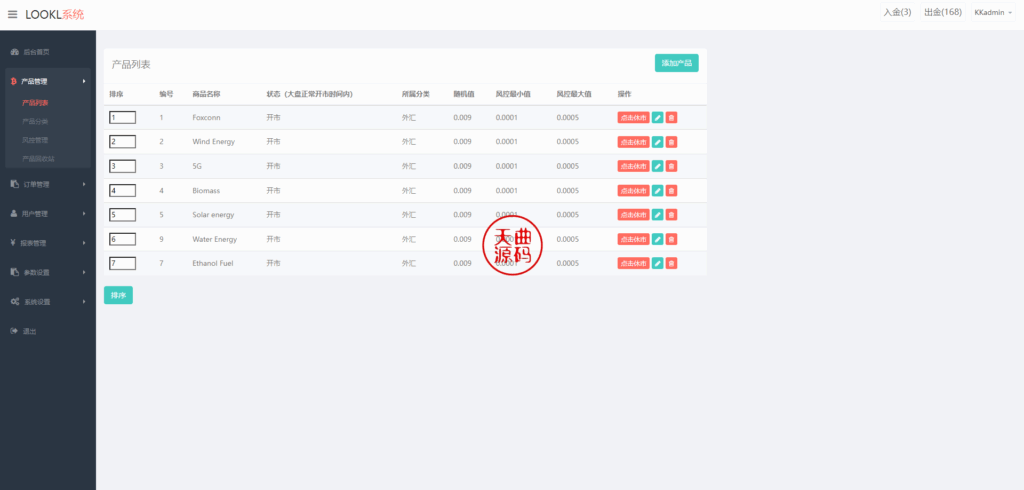Image resolution: width=1024 pixels, height=490 pixels.
Task: Click the sort order field for Ethanol Fuel
Action: click(x=123, y=263)
